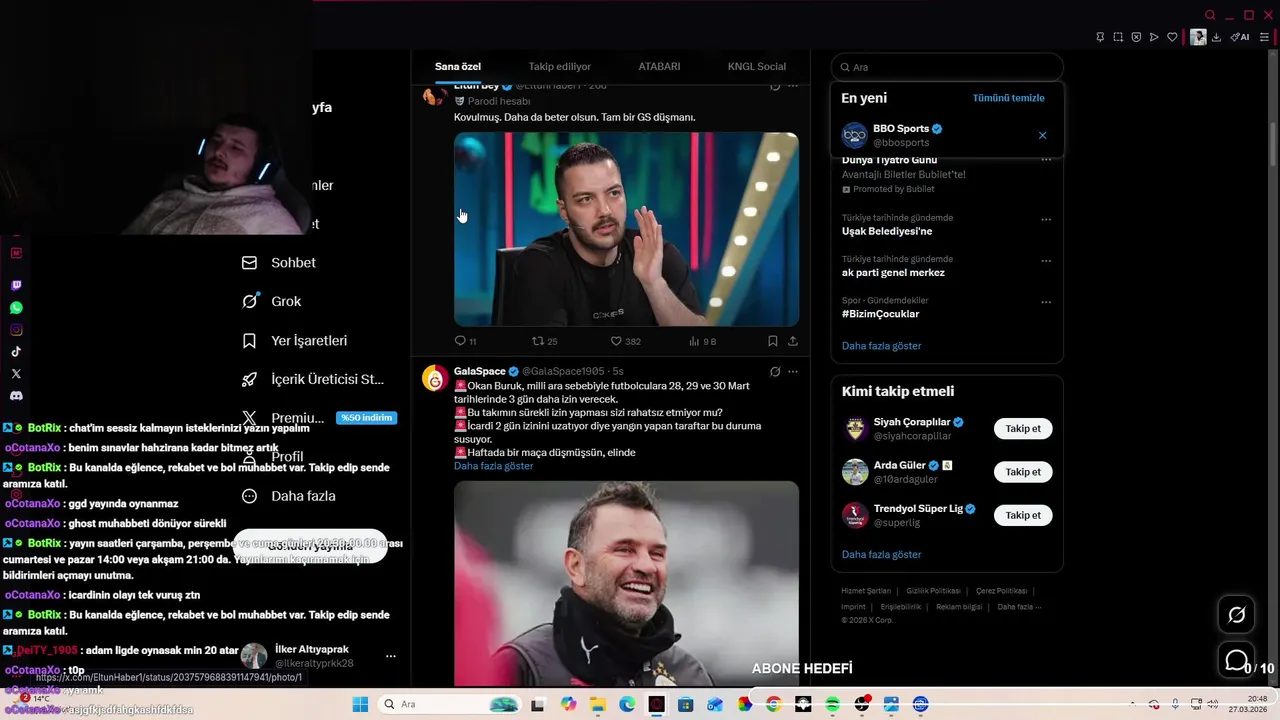Image resolution: width=1280 pixels, height=720 pixels.
Task: Open File Explorer from the taskbar
Action: pos(598,704)
